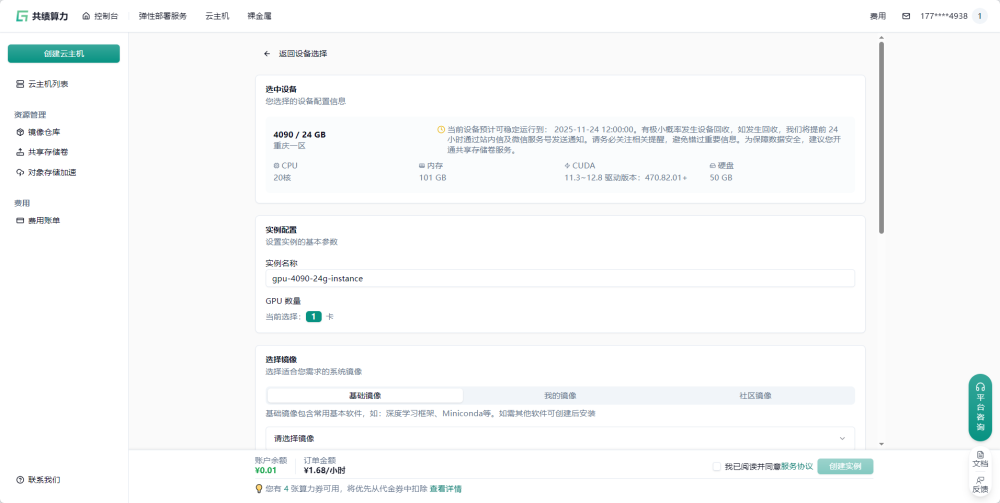1000x503 pixels.
Task: Click the 对象存储加速 cloud icon
Action: pos(20,172)
